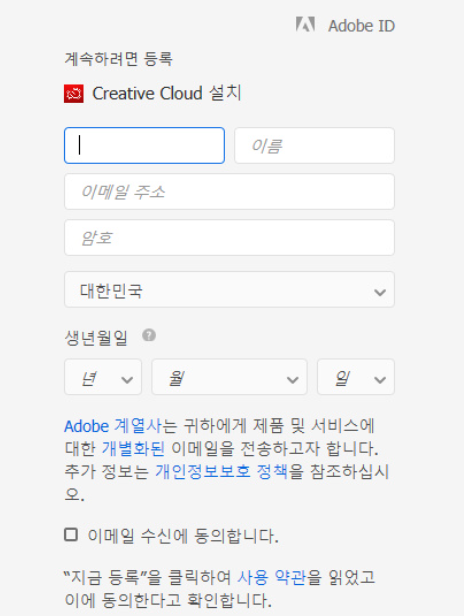Screen dimensions: 464x616
Task: Click the 생년월일 label
Action: click(96, 337)
